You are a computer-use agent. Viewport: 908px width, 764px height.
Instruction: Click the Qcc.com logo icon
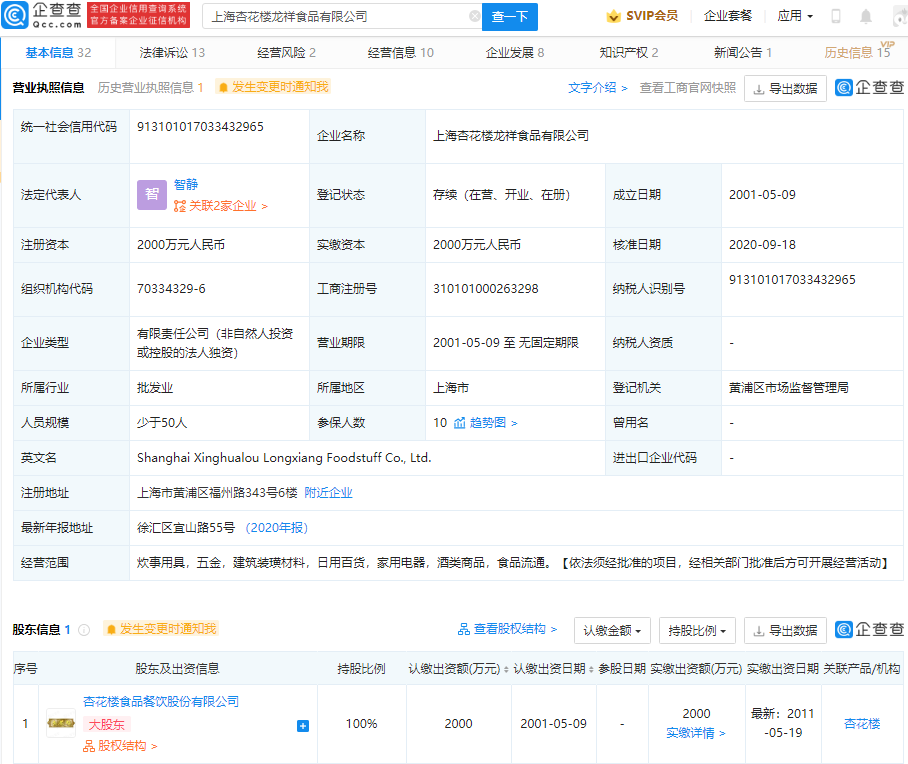click(14, 16)
